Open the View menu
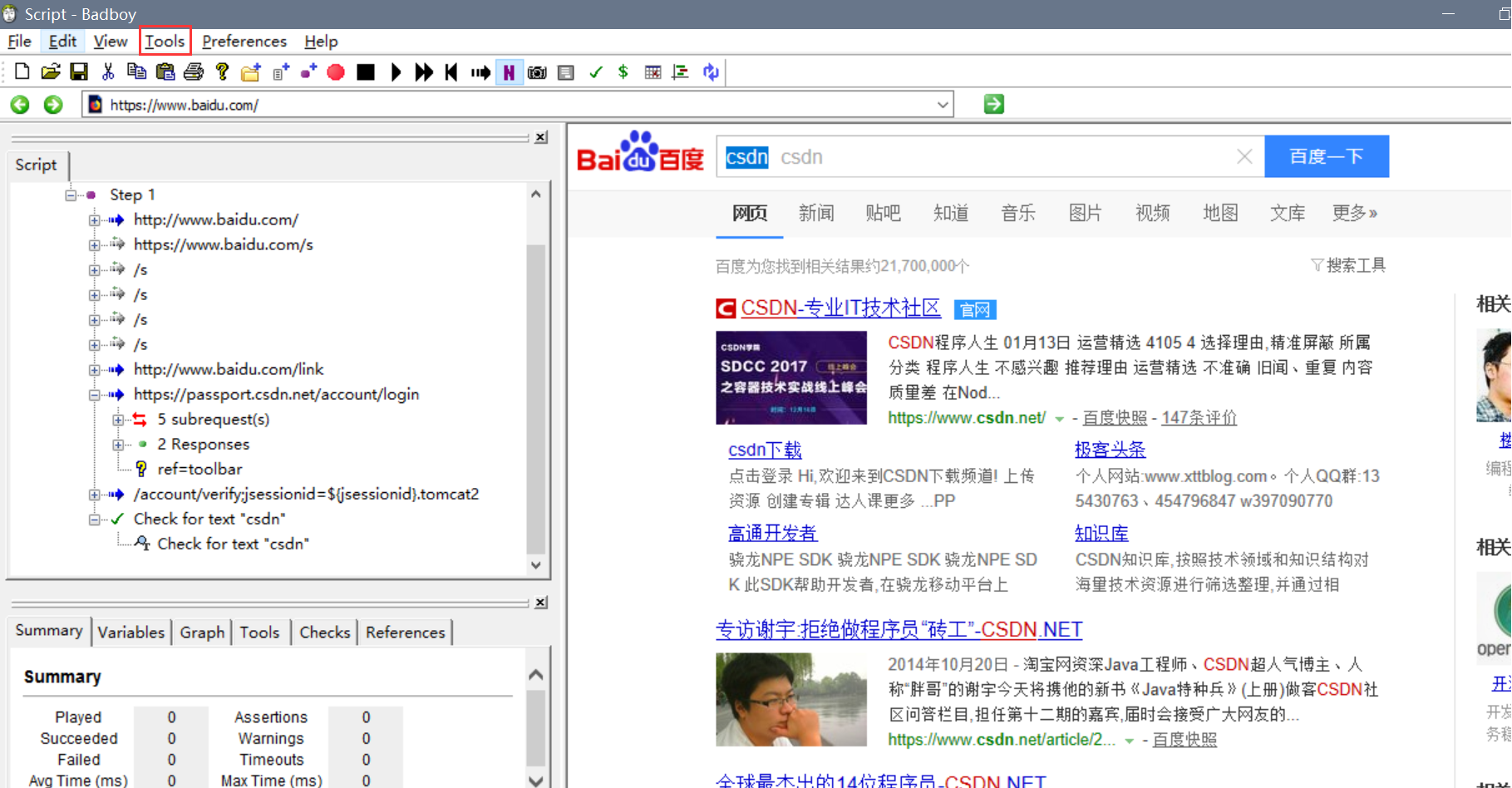Screen dimensions: 1512x788 coord(111,42)
